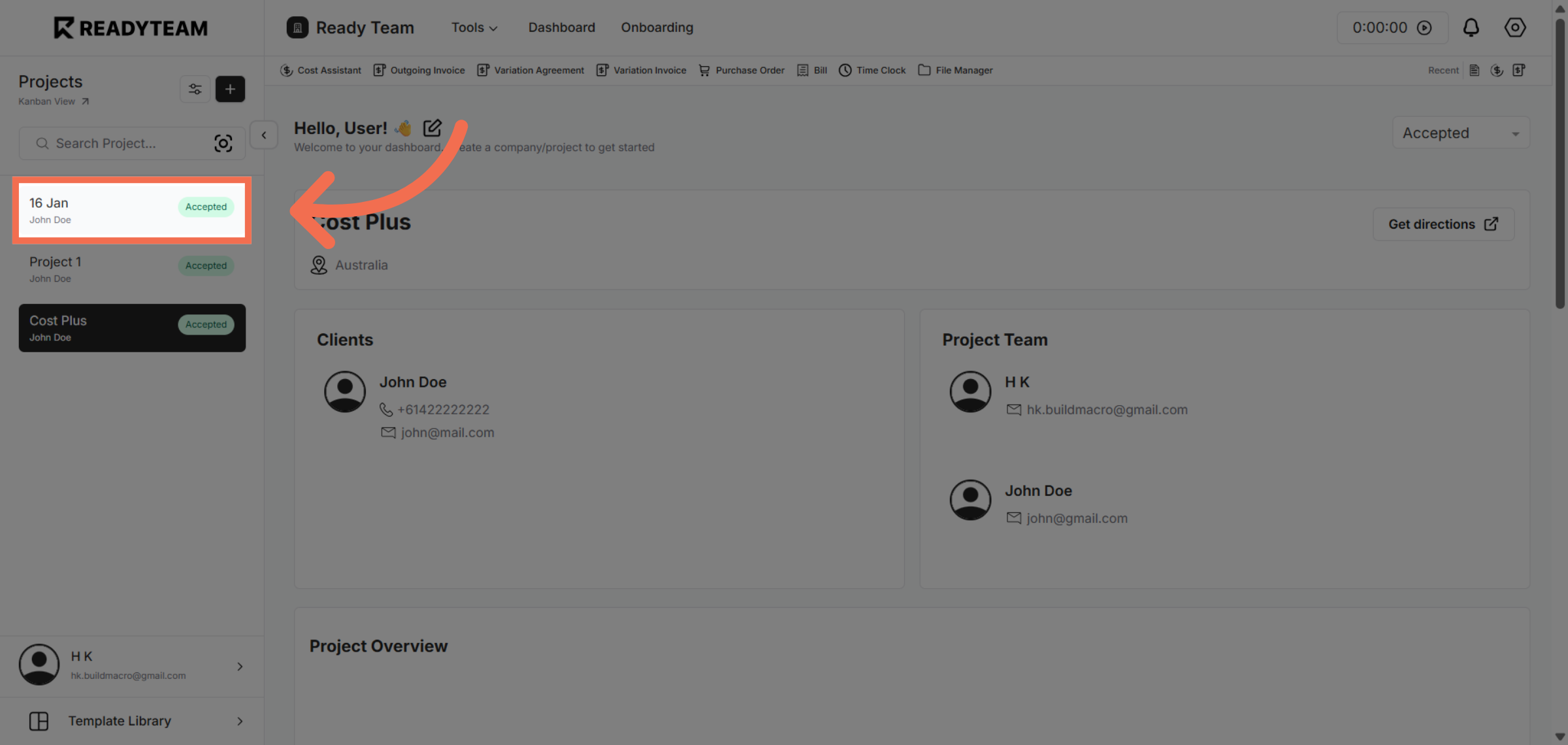Image resolution: width=1568 pixels, height=745 pixels.
Task: Open the Purchase Order tool
Action: 742,70
